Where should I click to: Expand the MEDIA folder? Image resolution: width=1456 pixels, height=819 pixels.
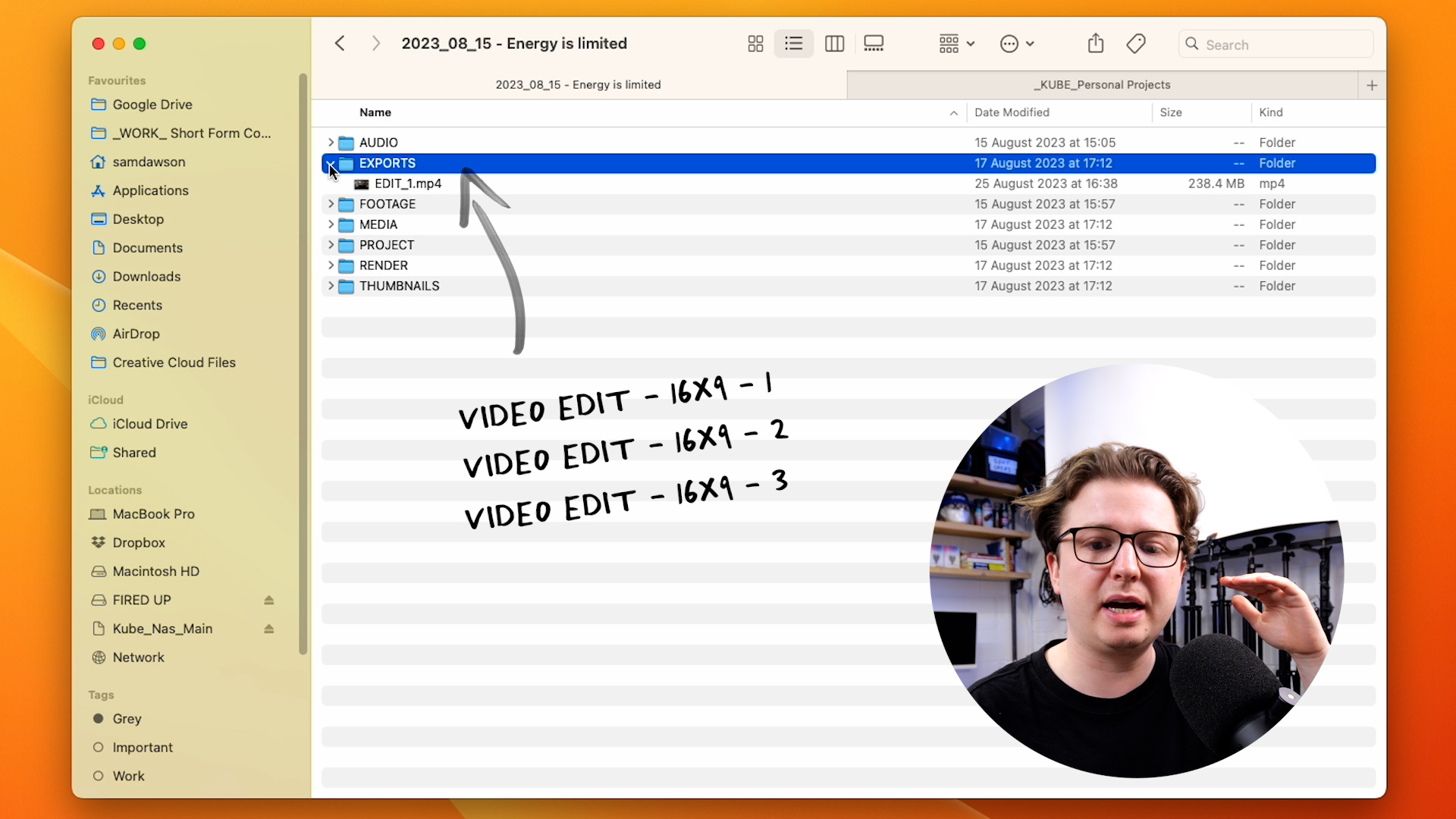coord(331,224)
